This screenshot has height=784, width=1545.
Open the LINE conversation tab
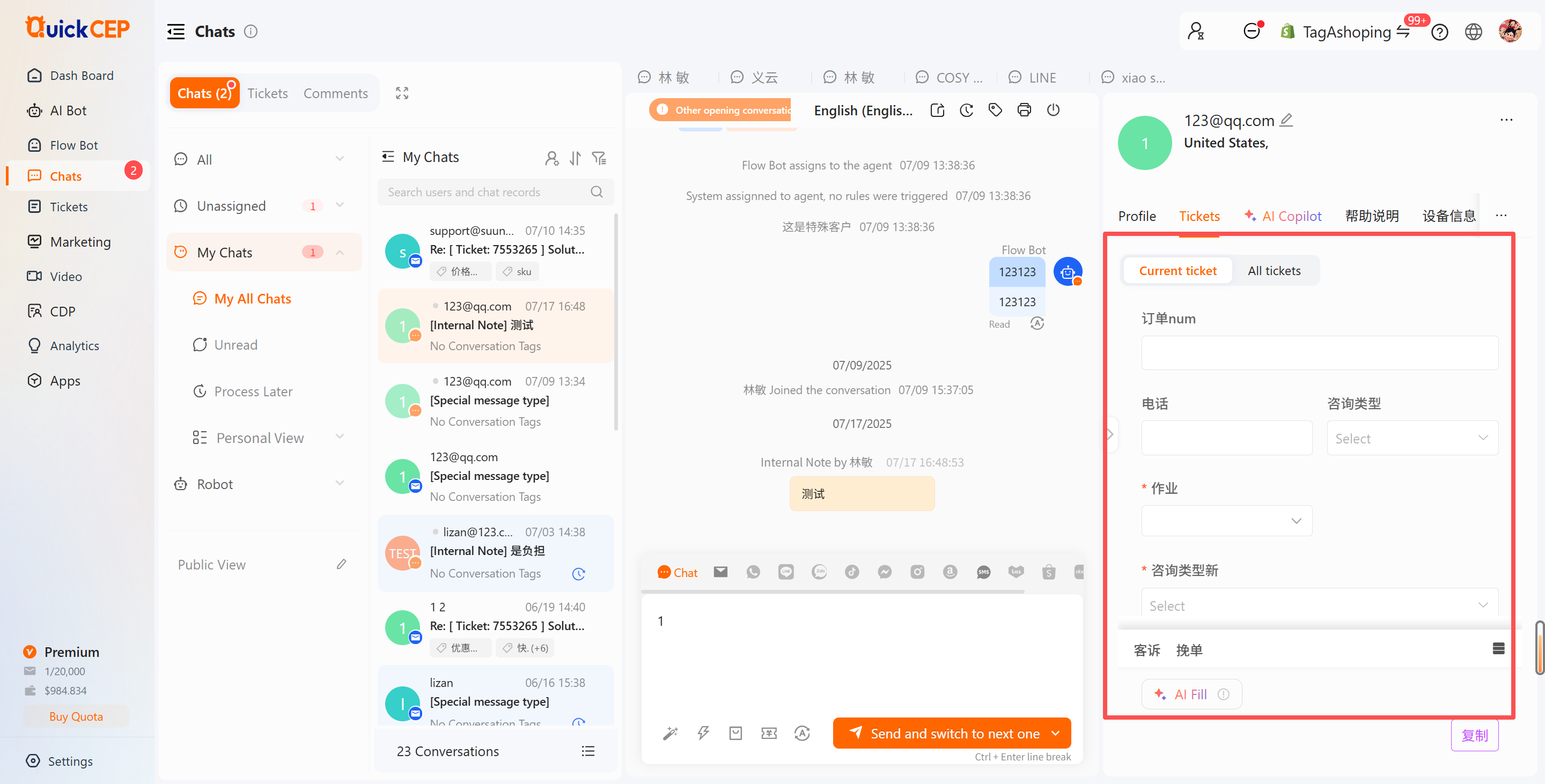(1032, 77)
